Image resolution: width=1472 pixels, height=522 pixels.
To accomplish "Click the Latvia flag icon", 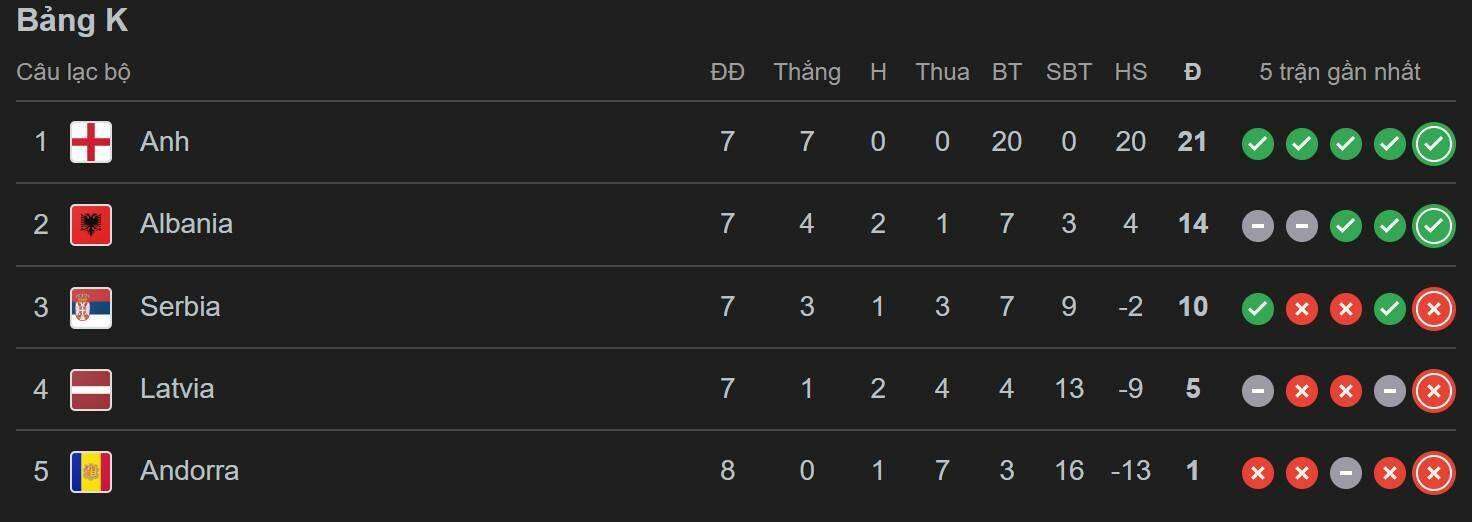I will (x=91, y=389).
